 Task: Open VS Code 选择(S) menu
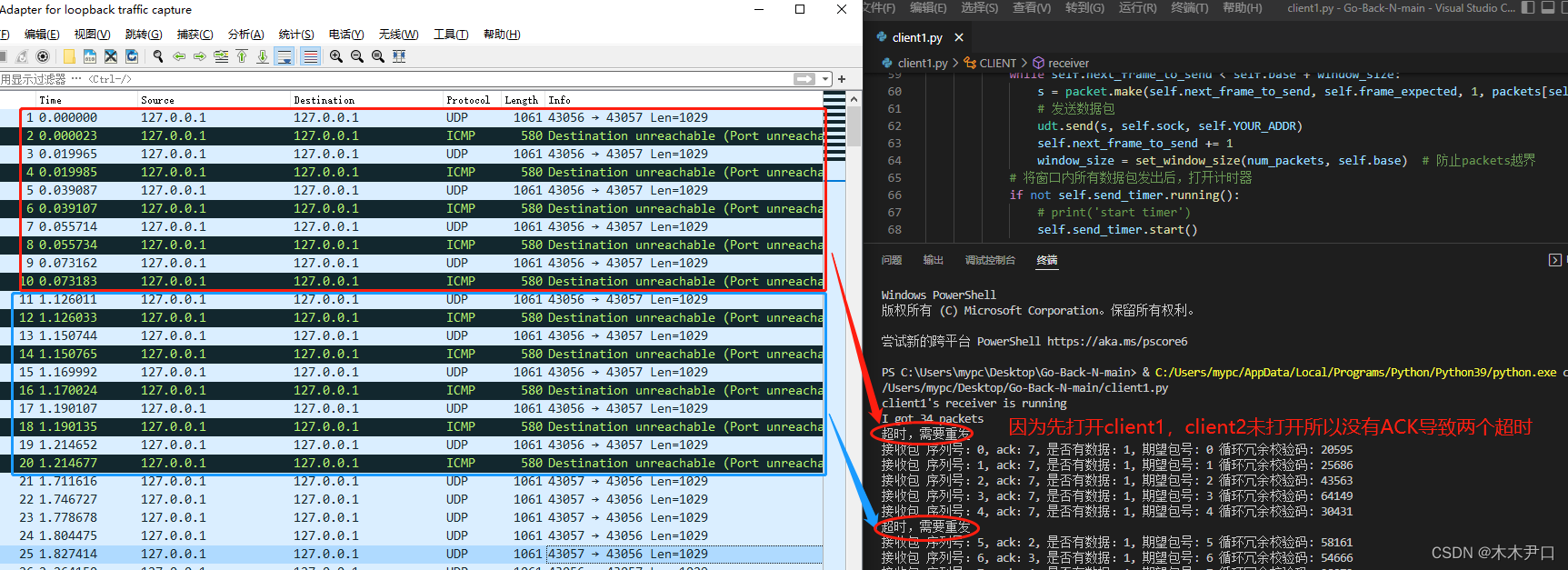coord(979,7)
